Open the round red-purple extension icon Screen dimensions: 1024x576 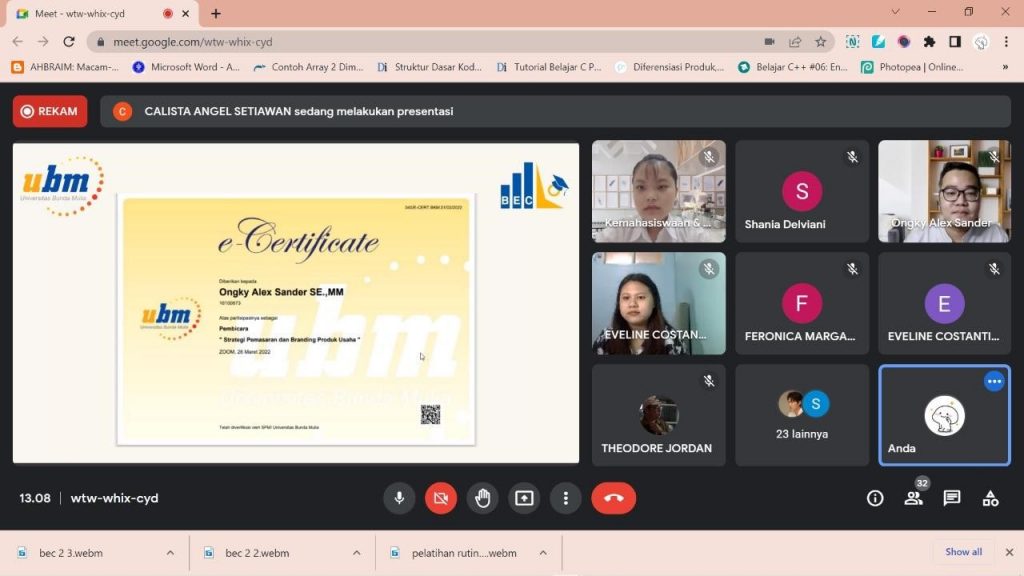pyautogui.click(x=904, y=42)
